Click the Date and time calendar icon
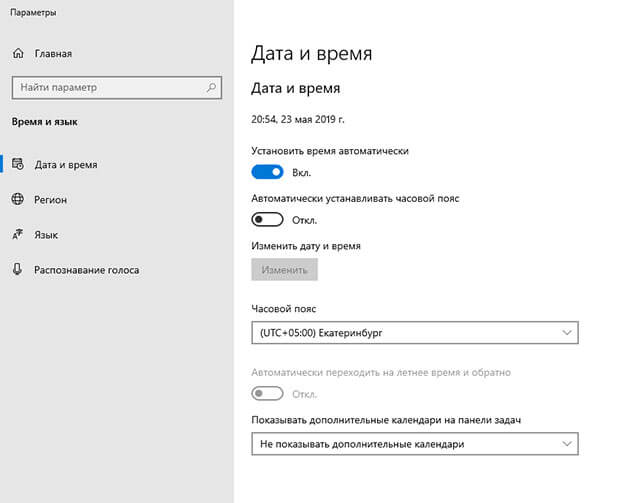630x503 pixels. point(18,164)
